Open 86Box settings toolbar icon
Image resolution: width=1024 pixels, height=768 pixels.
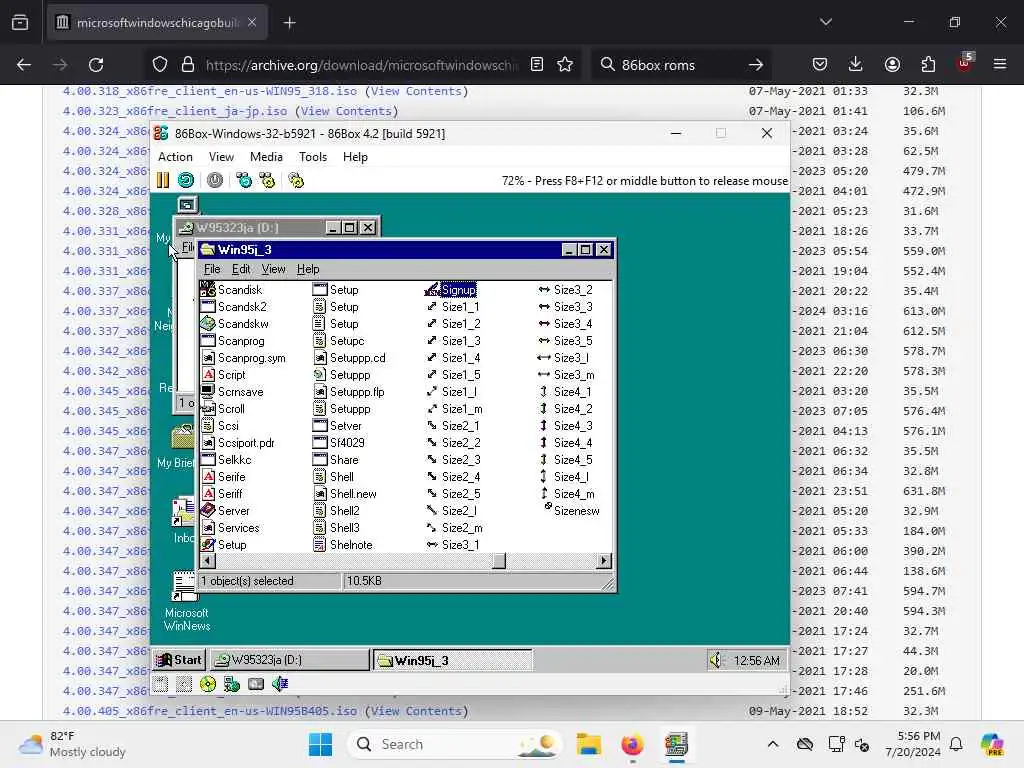[x=296, y=180]
